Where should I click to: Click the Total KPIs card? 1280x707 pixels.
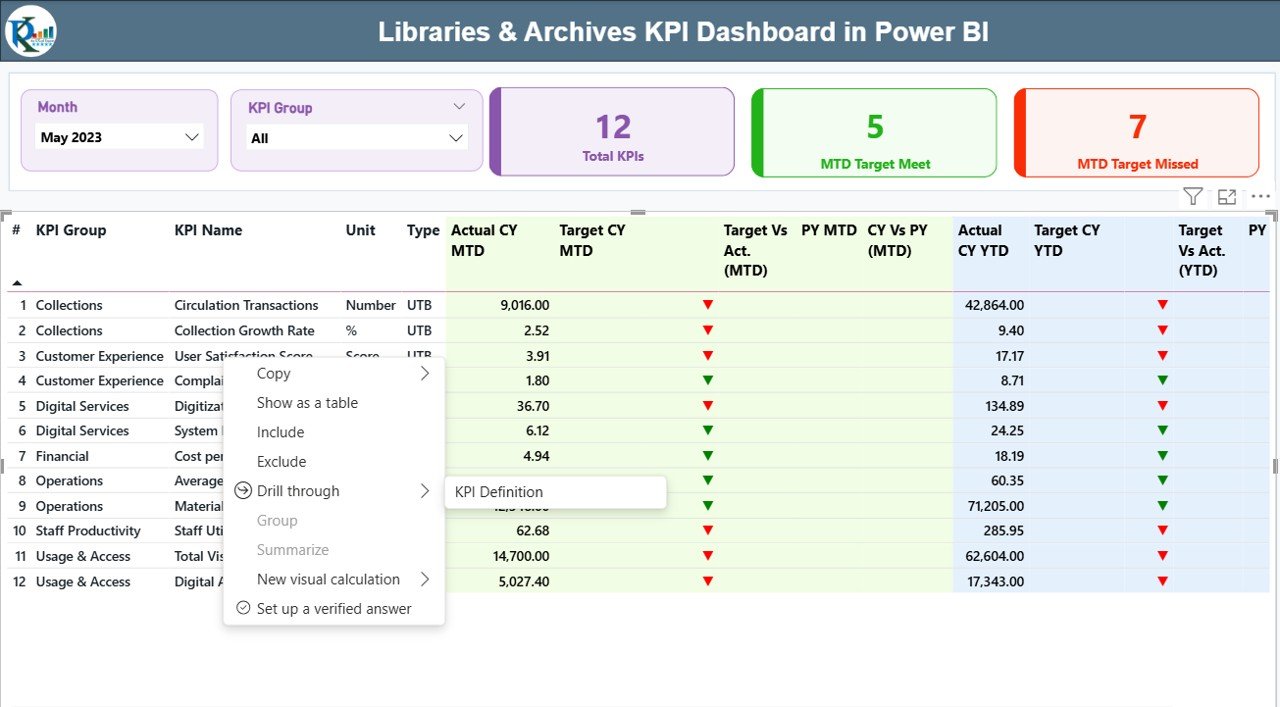pos(613,132)
